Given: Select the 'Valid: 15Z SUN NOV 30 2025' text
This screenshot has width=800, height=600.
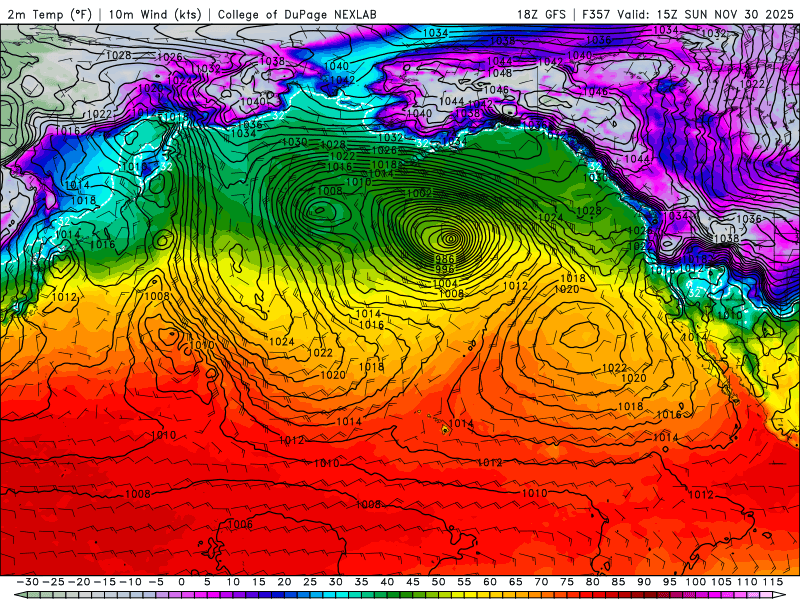Looking at the screenshot, I should click(705, 14).
